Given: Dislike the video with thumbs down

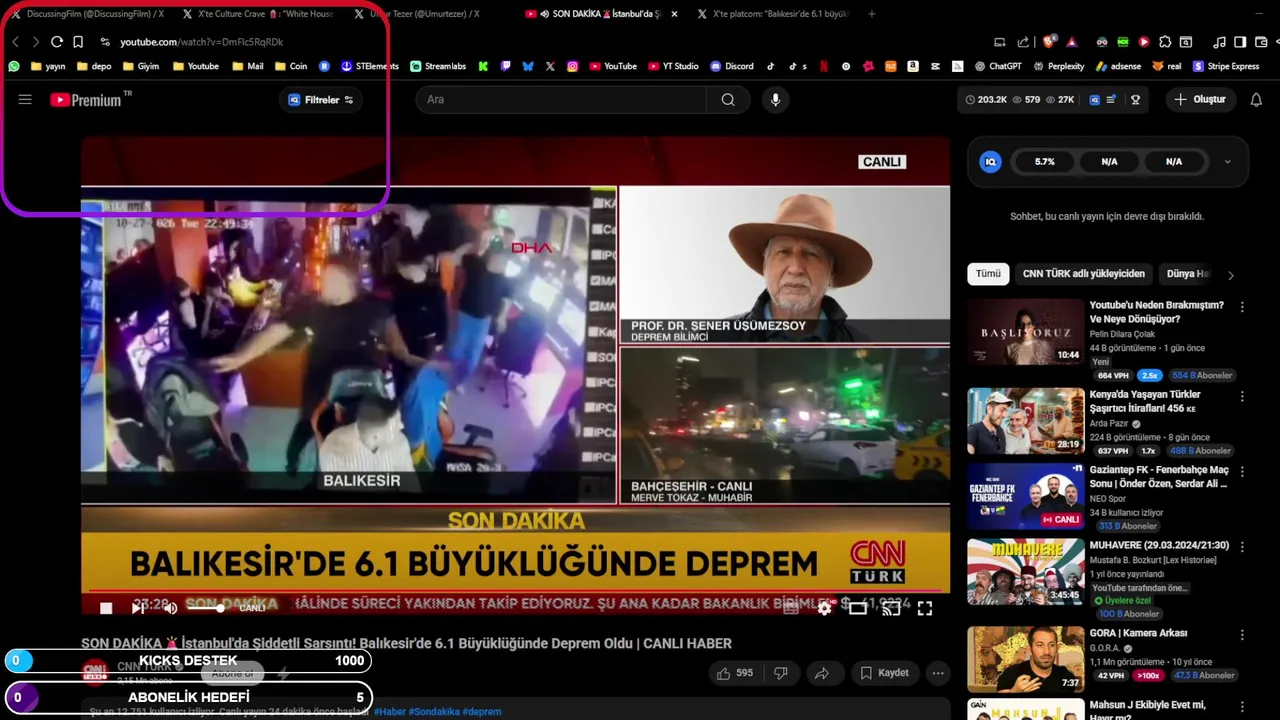Looking at the screenshot, I should coord(781,673).
